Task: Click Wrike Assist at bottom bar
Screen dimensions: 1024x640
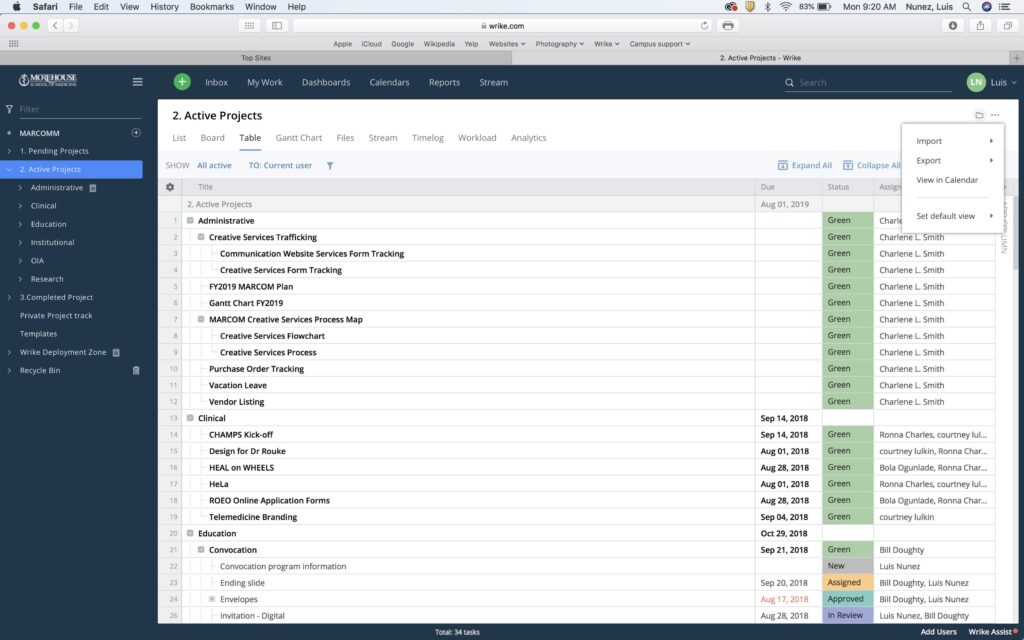Action: click(991, 632)
